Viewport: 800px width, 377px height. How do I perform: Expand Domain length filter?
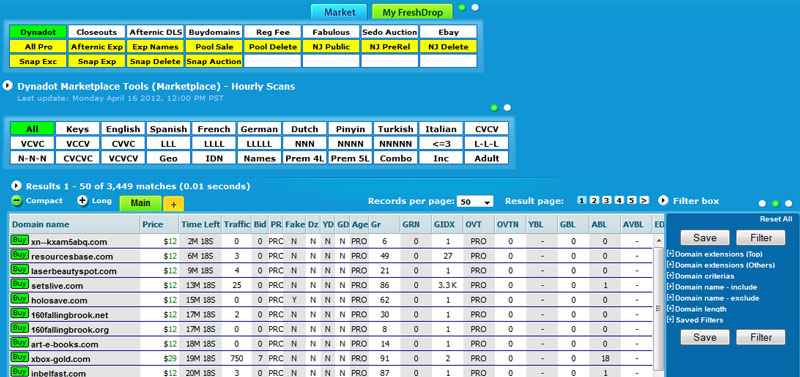(670, 309)
